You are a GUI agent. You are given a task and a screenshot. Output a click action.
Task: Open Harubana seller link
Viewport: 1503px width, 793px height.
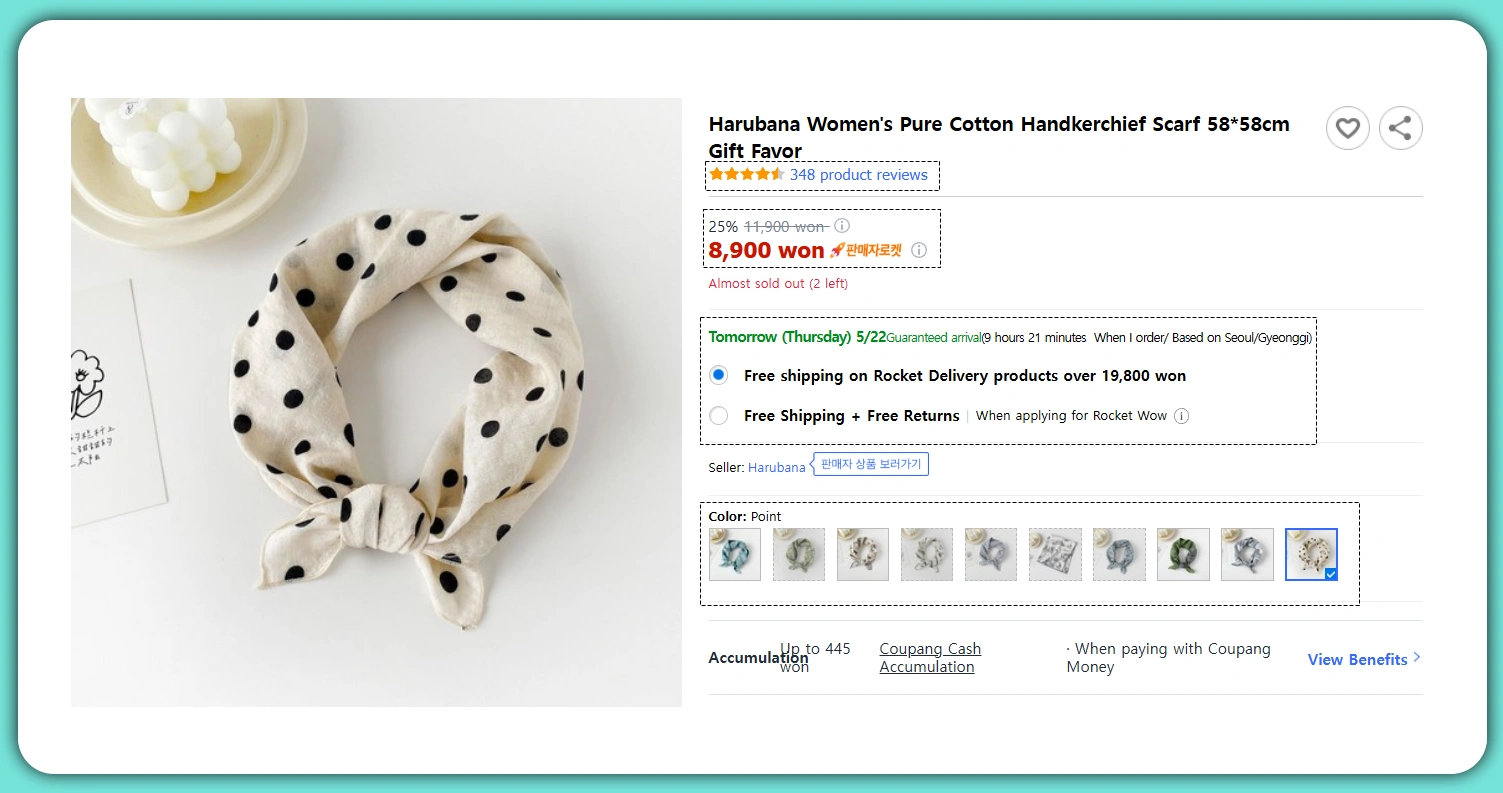(776, 467)
